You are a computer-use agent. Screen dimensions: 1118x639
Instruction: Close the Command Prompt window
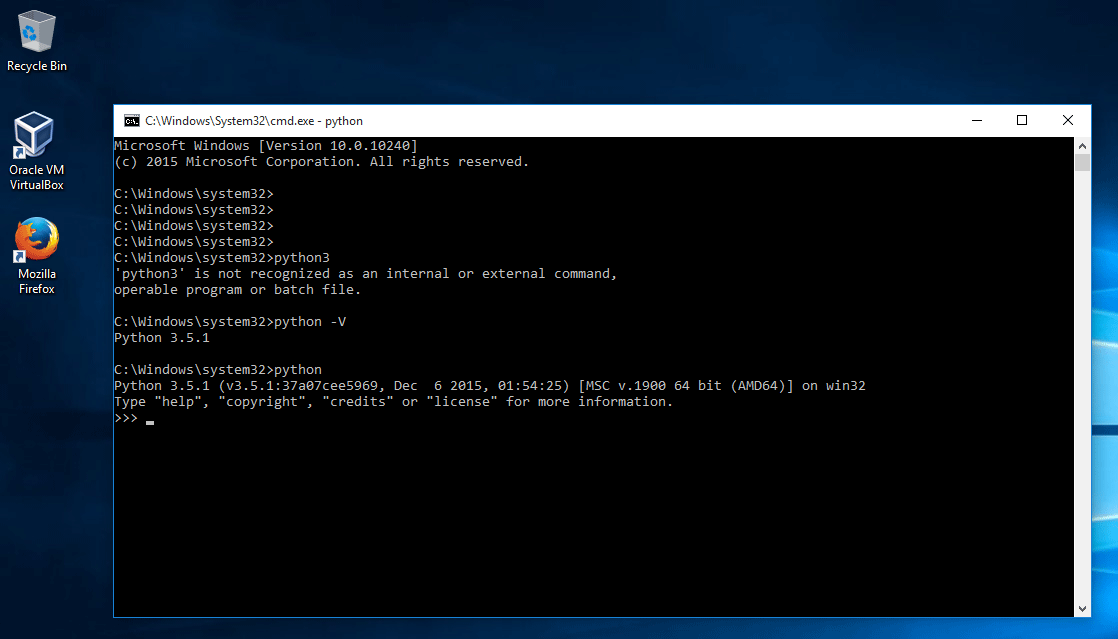1067,119
